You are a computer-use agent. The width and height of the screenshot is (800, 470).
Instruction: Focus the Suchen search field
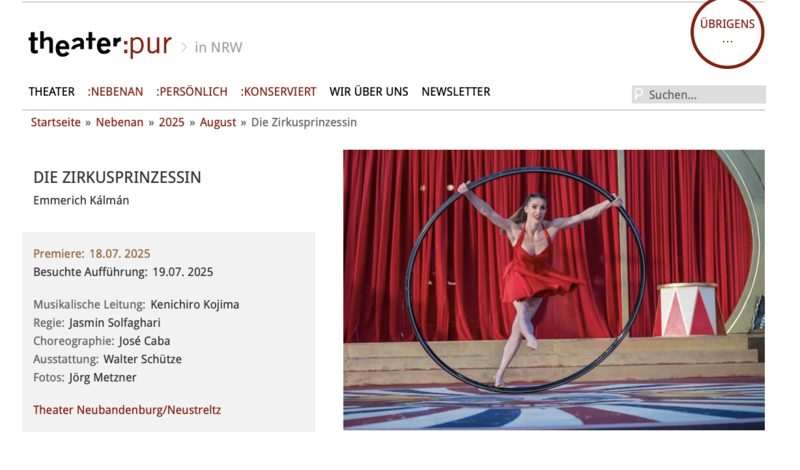point(698,94)
